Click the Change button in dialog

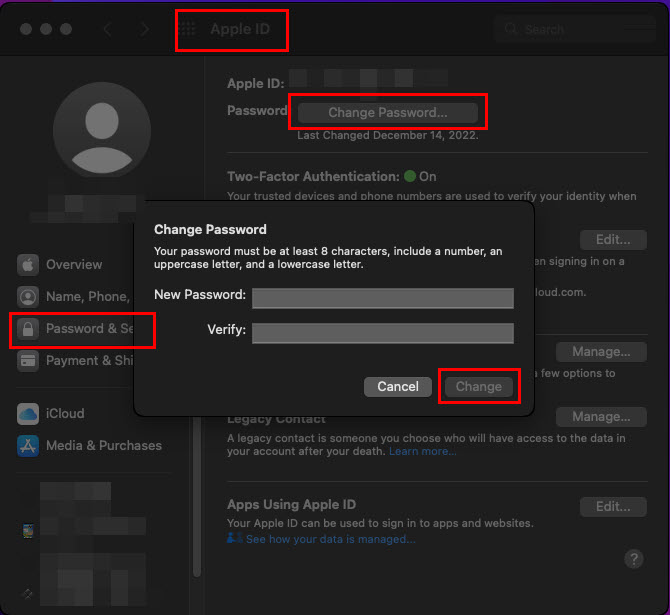click(x=479, y=387)
